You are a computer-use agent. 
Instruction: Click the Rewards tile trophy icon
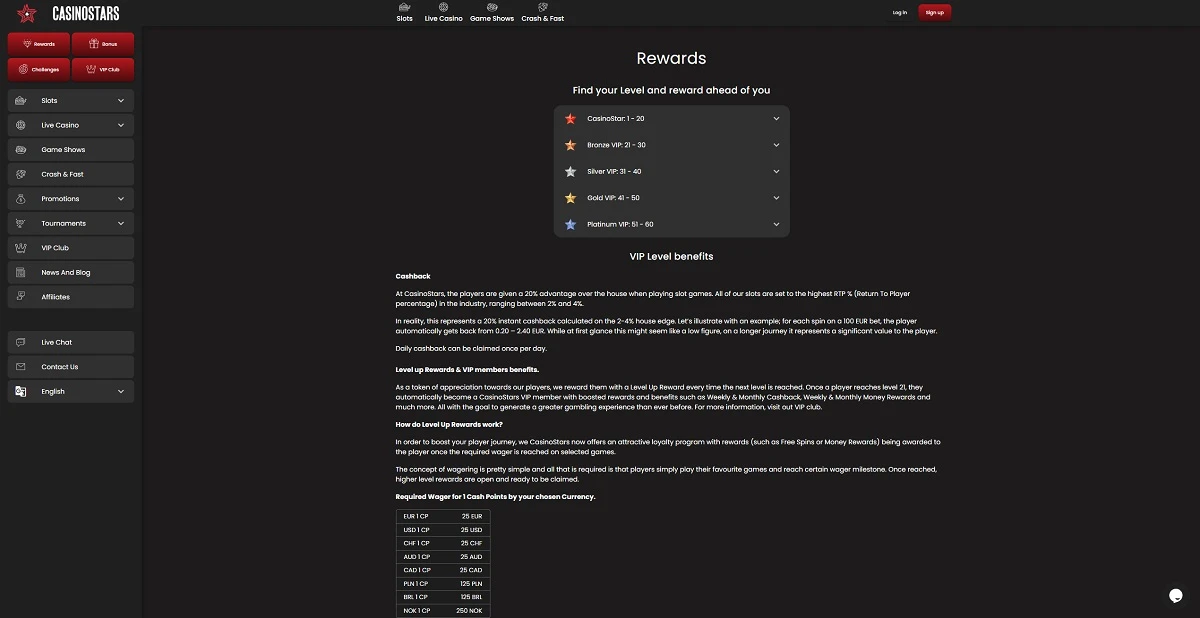click(x=27, y=44)
